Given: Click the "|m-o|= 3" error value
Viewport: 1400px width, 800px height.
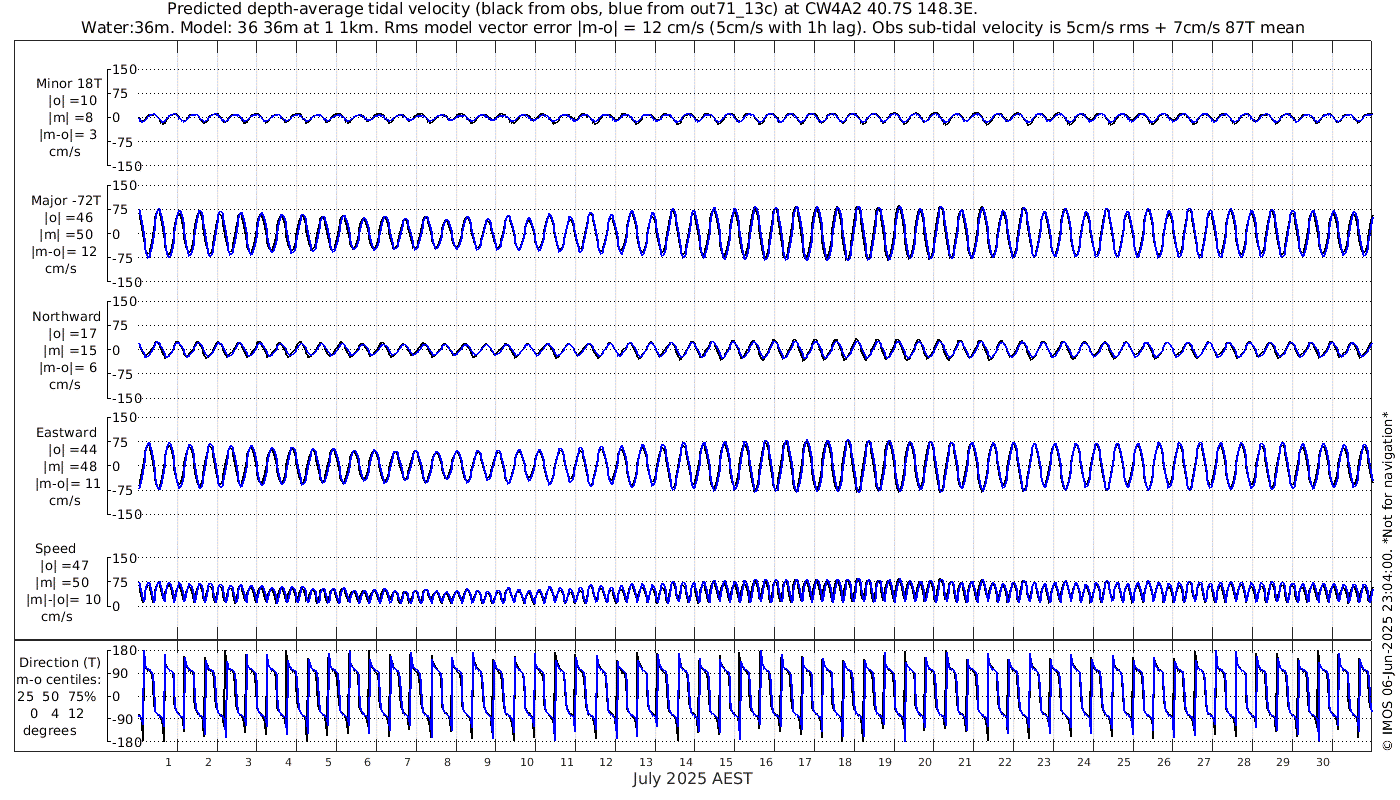Looking at the screenshot, I should [68, 135].
